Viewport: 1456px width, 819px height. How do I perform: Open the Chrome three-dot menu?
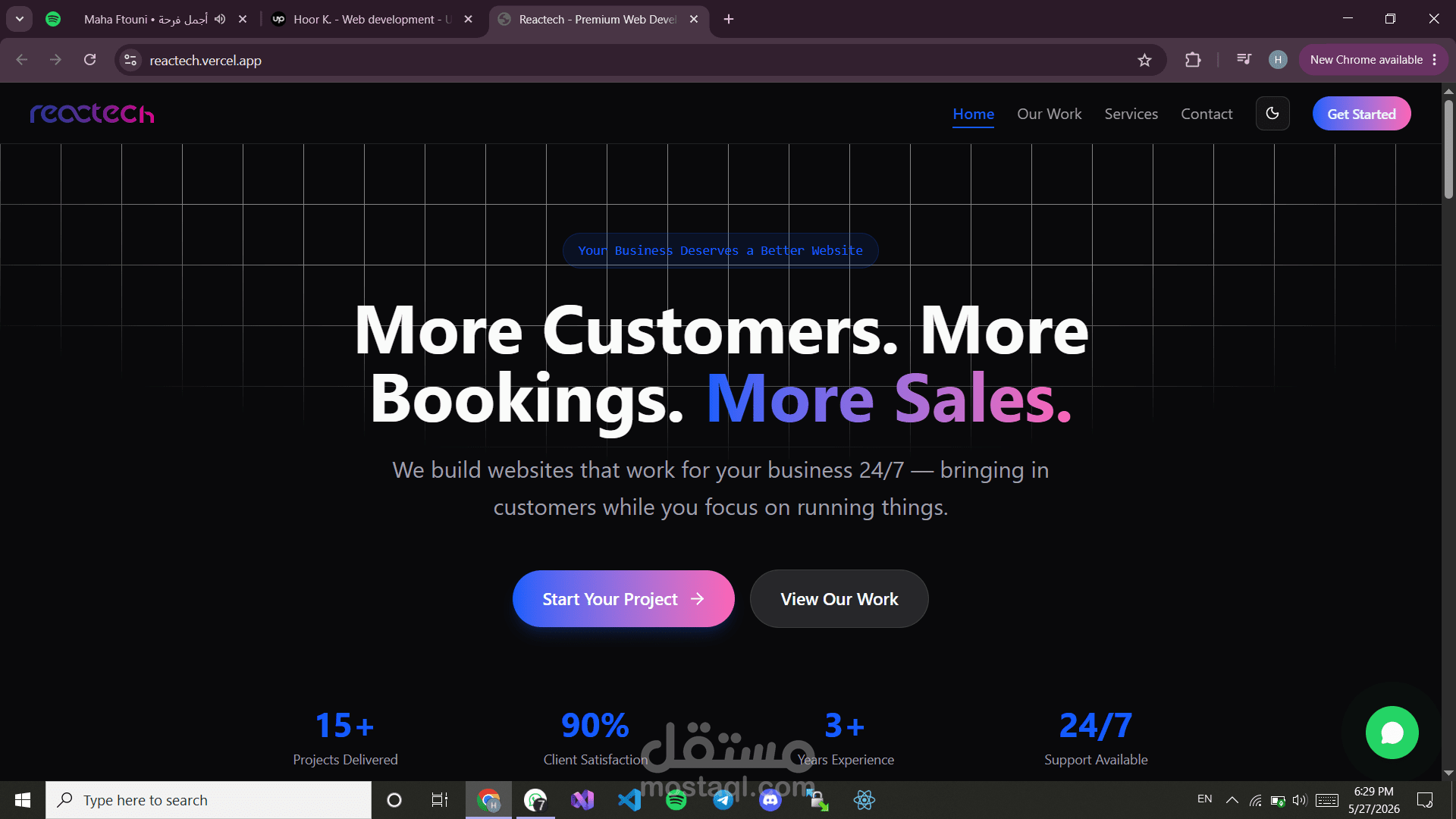1435,60
